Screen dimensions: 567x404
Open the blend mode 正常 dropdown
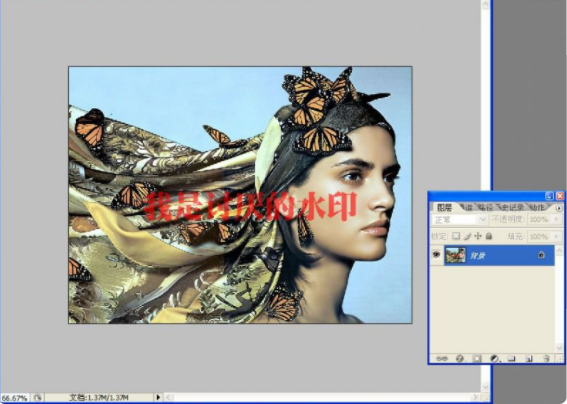[x=459, y=219]
